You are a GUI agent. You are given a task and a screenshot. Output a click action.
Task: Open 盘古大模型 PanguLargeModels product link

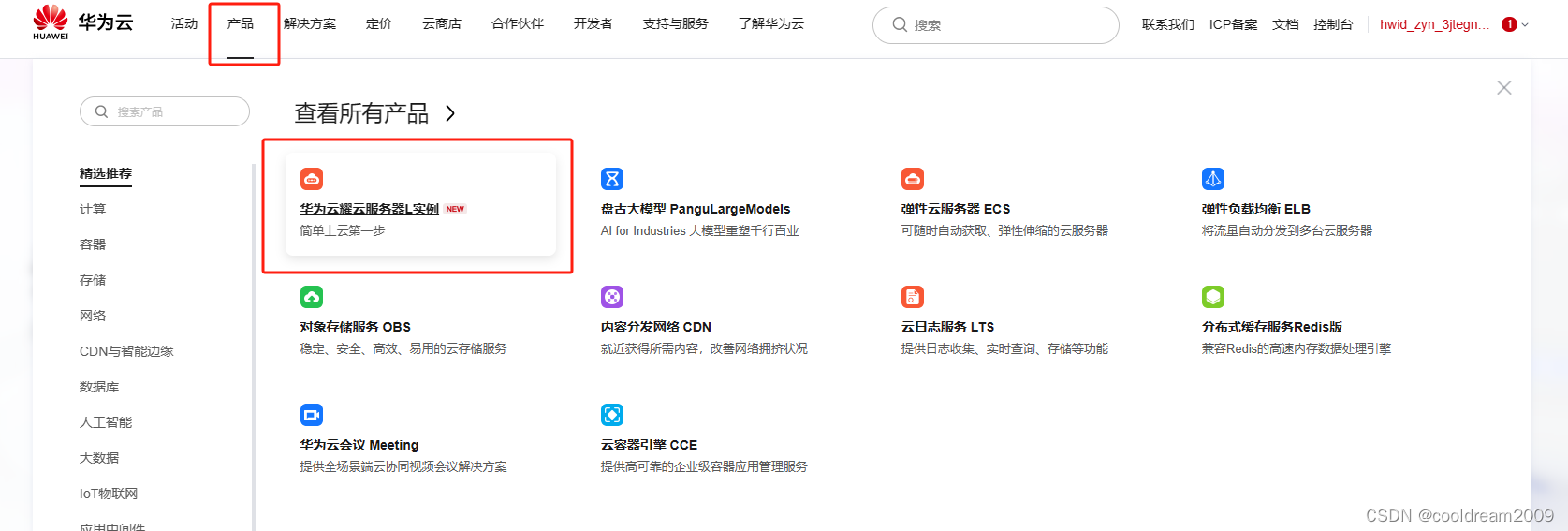point(696,209)
